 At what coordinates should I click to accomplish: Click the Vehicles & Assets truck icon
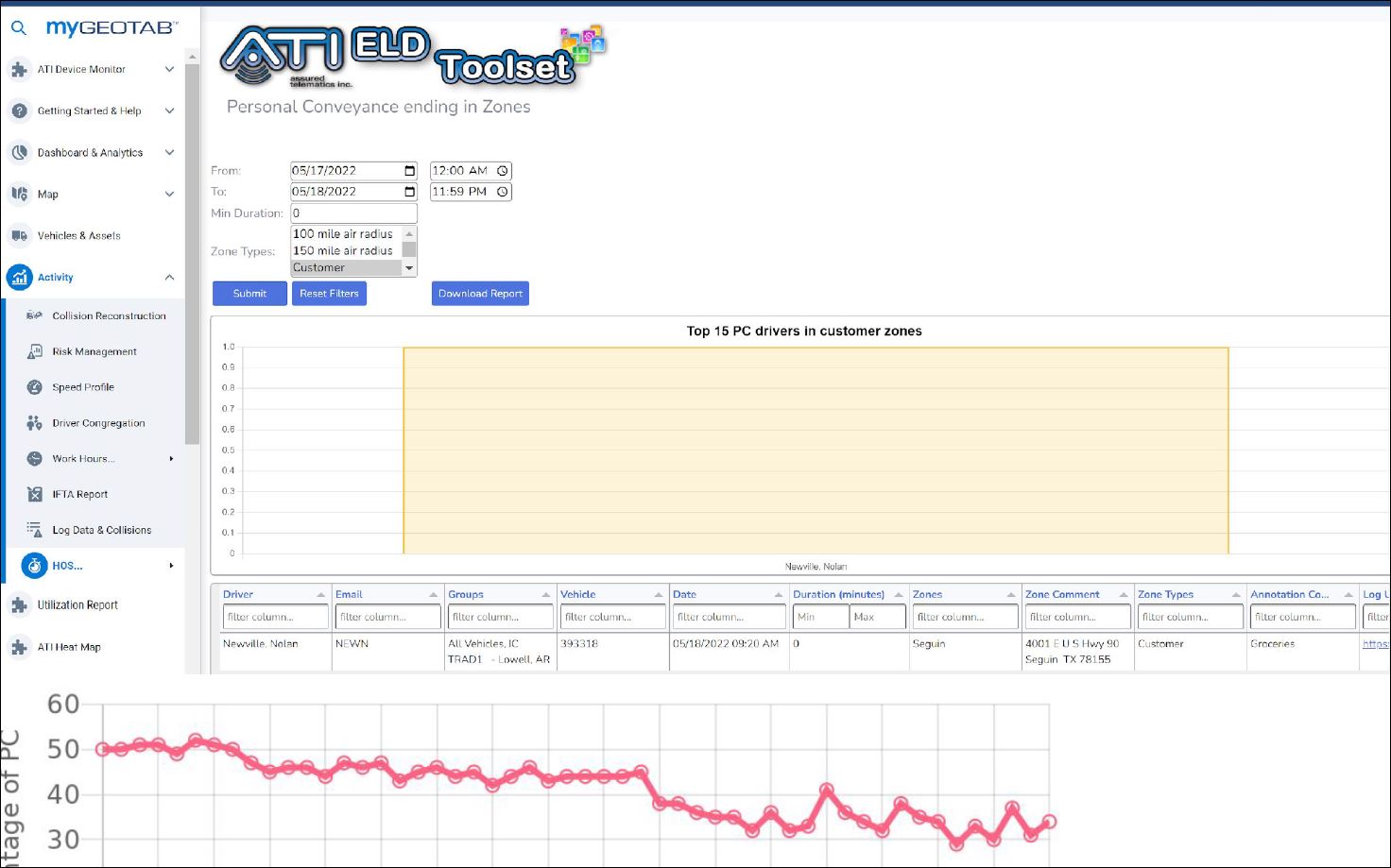(19, 235)
